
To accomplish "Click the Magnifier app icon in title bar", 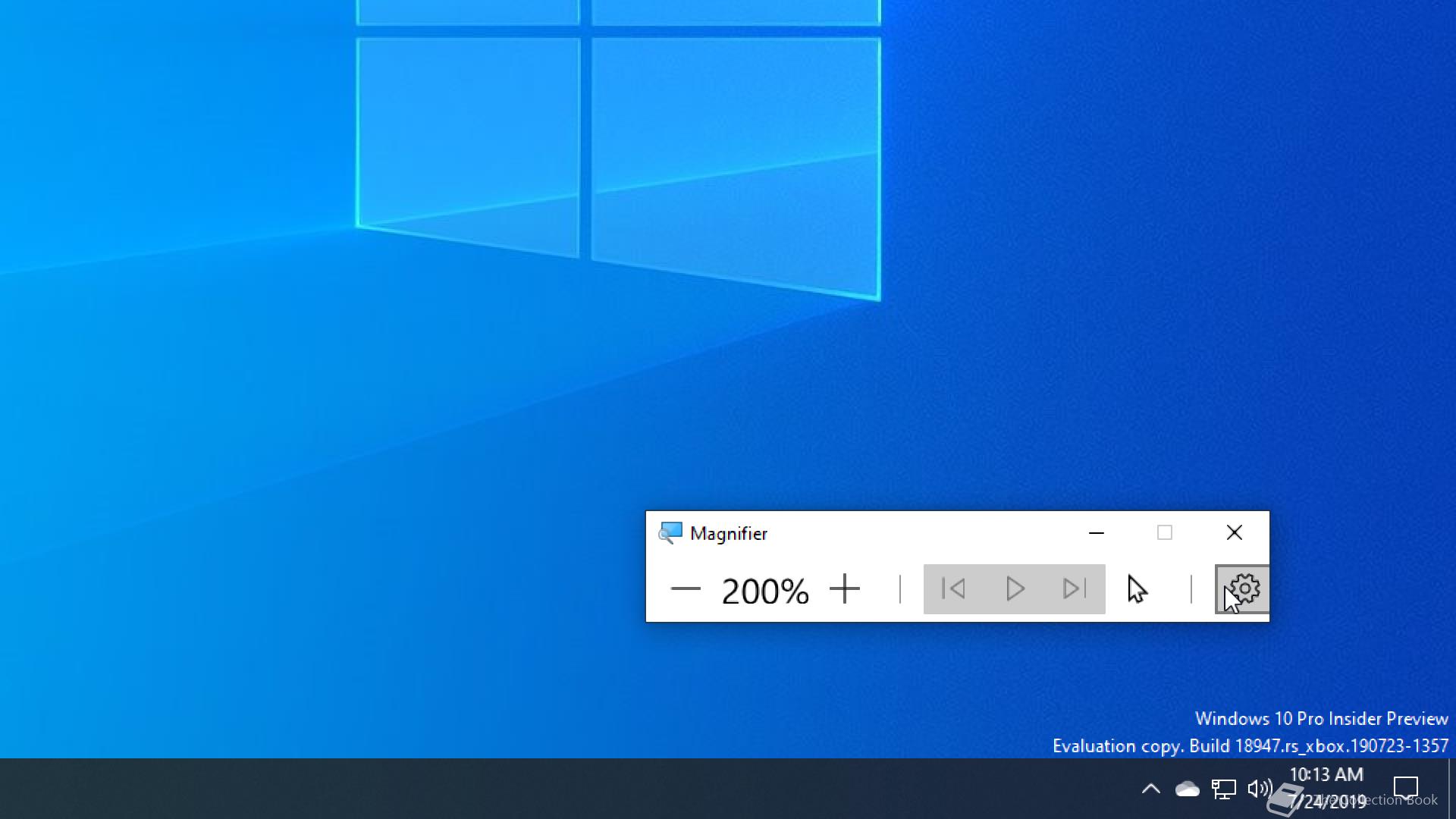I will pos(670,533).
